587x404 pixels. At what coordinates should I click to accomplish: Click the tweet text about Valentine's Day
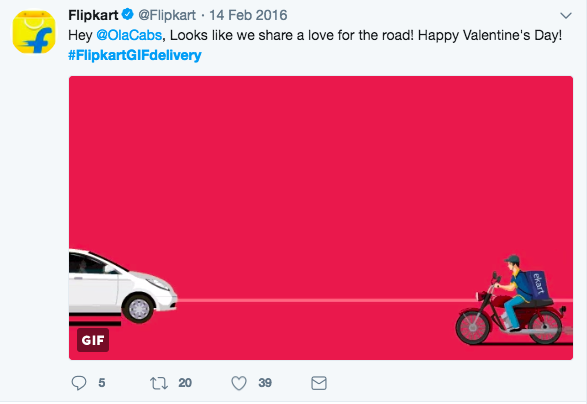pos(315,35)
